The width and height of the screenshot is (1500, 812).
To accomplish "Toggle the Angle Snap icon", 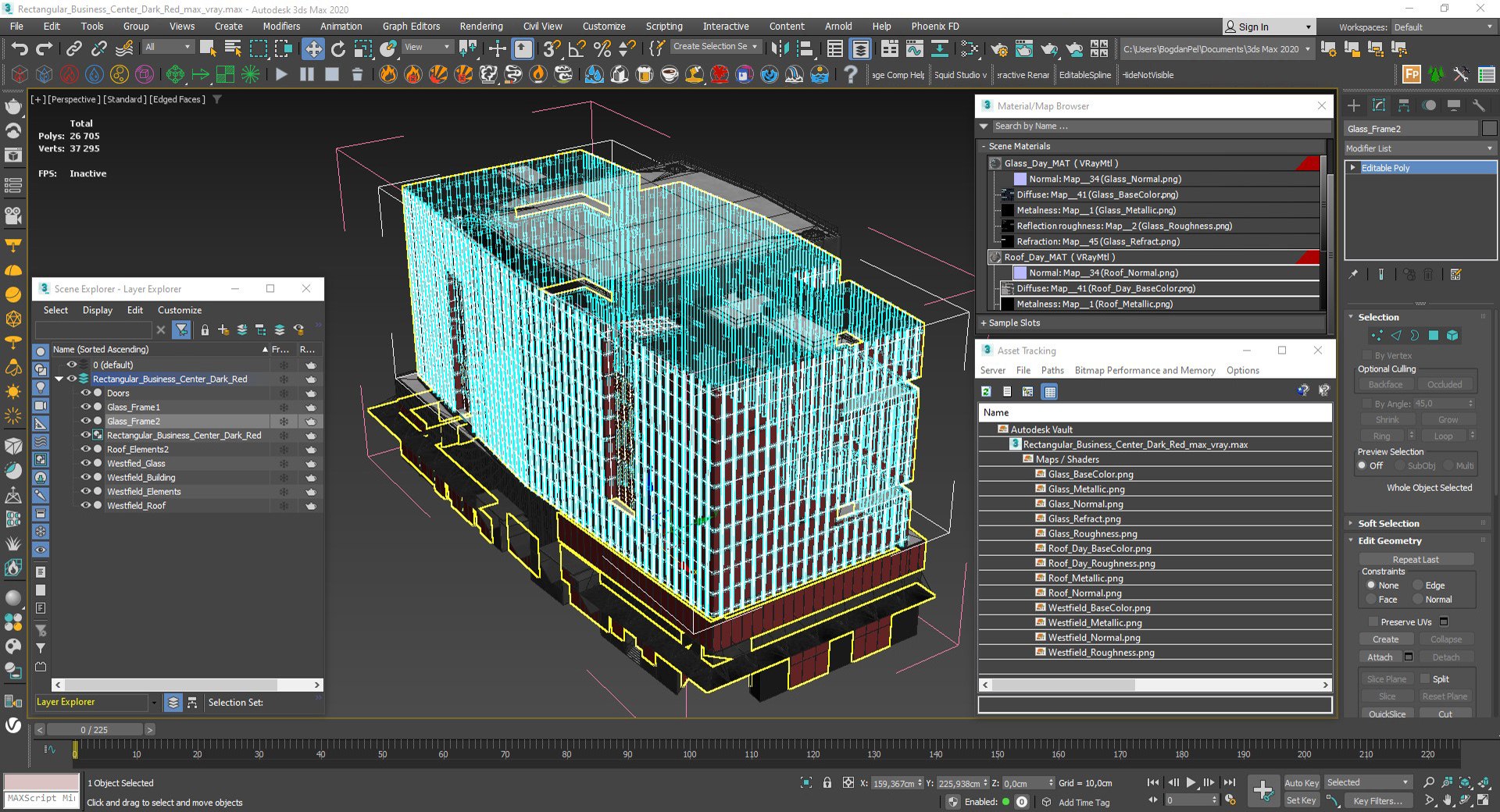I will pyautogui.click(x=577, y=49).
